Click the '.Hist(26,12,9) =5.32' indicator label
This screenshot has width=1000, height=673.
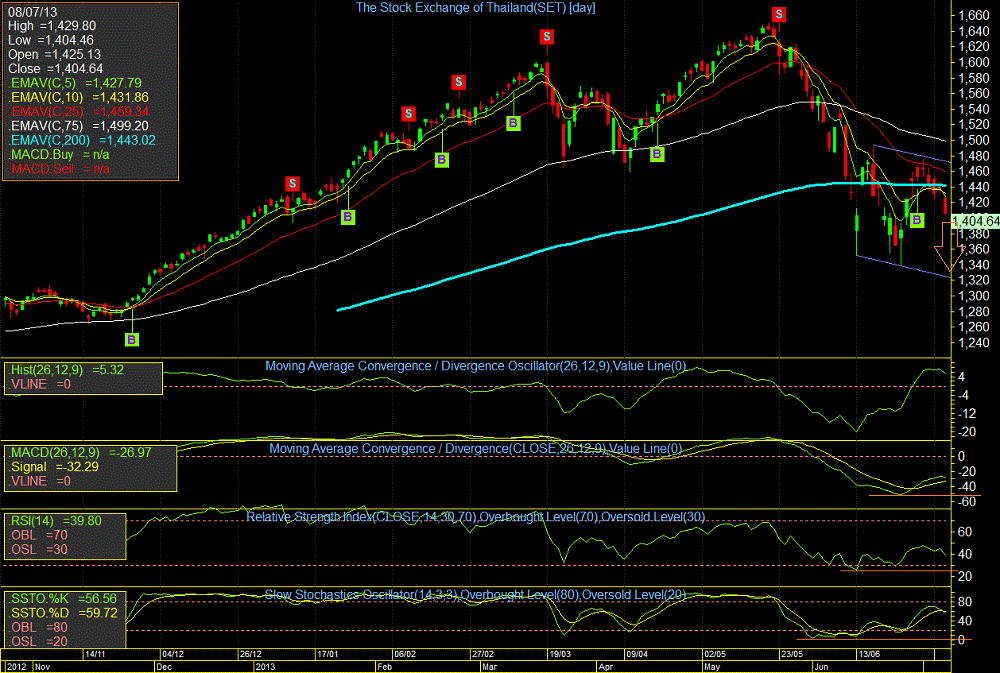(x=67, y=369)
